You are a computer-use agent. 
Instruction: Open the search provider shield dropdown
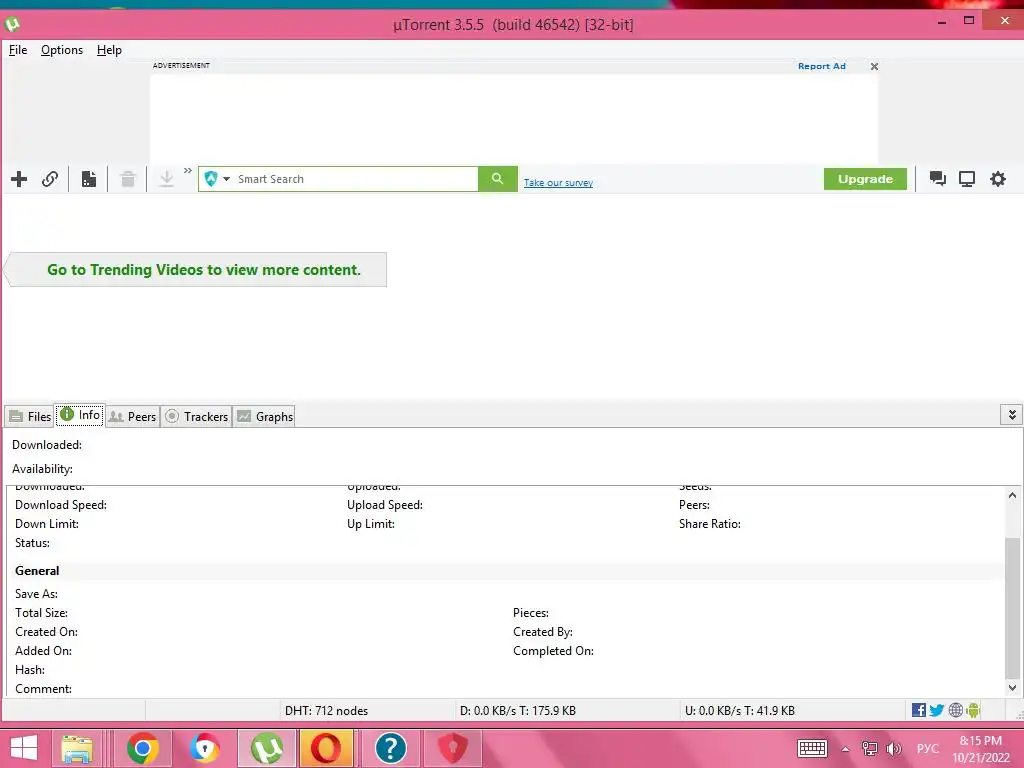tap(217, 179)
